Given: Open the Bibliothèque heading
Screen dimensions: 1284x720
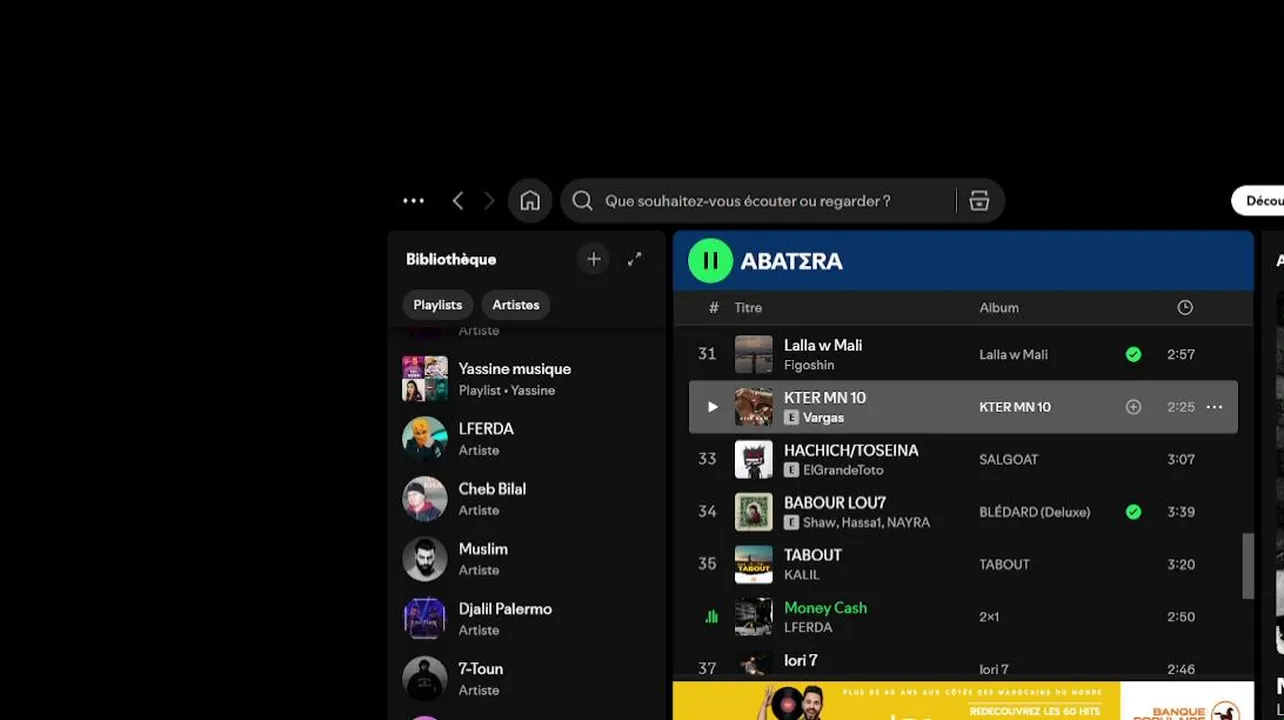Looking at the screenshot, I should coord(451,259).
